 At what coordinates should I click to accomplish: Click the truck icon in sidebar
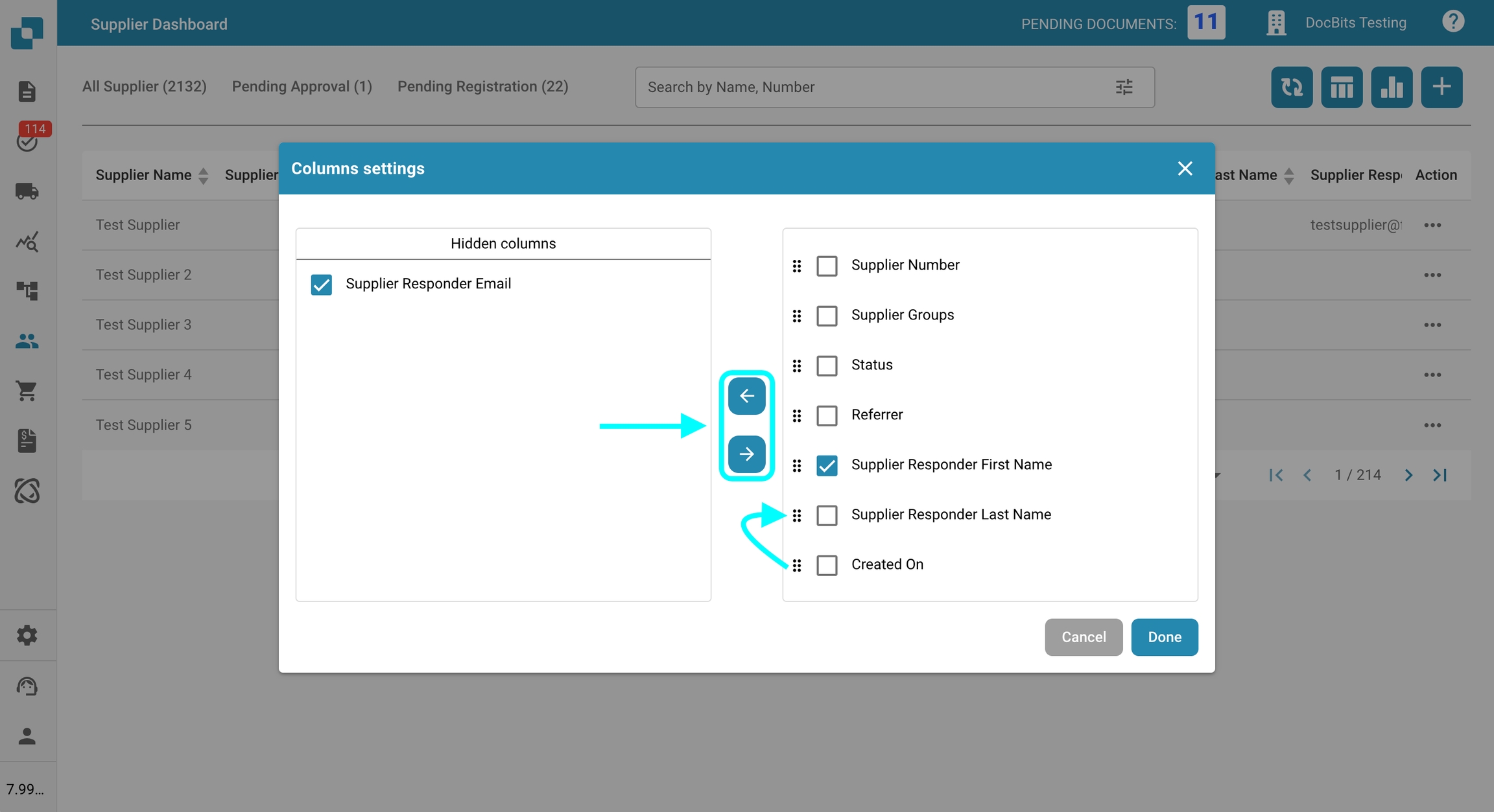27,191
